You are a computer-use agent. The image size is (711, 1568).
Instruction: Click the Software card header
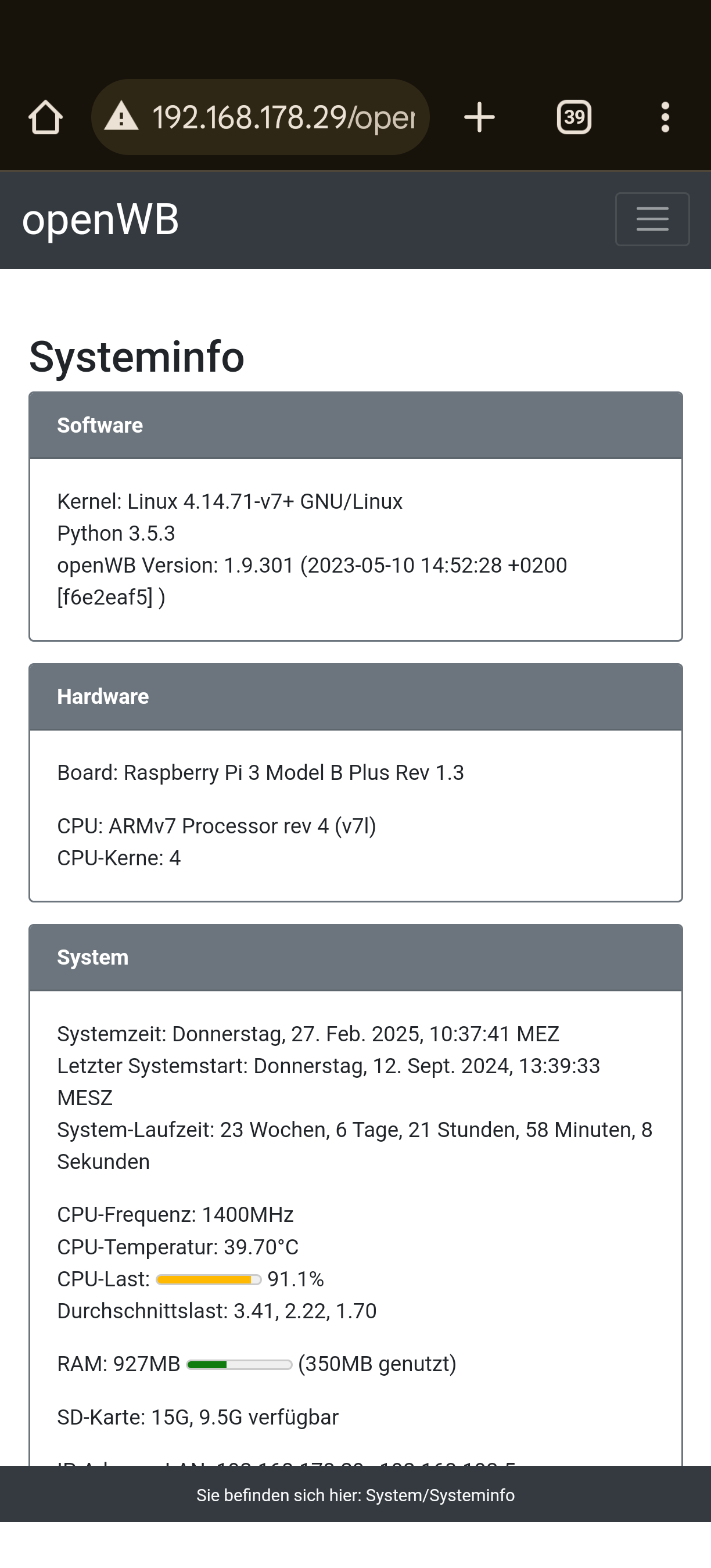(355, 426)
